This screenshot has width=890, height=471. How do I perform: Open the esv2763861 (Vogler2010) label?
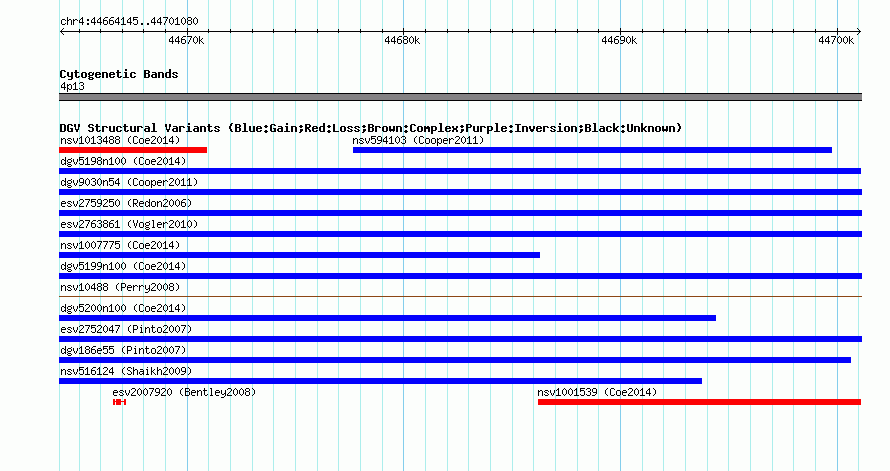click(x=129, y=224)
